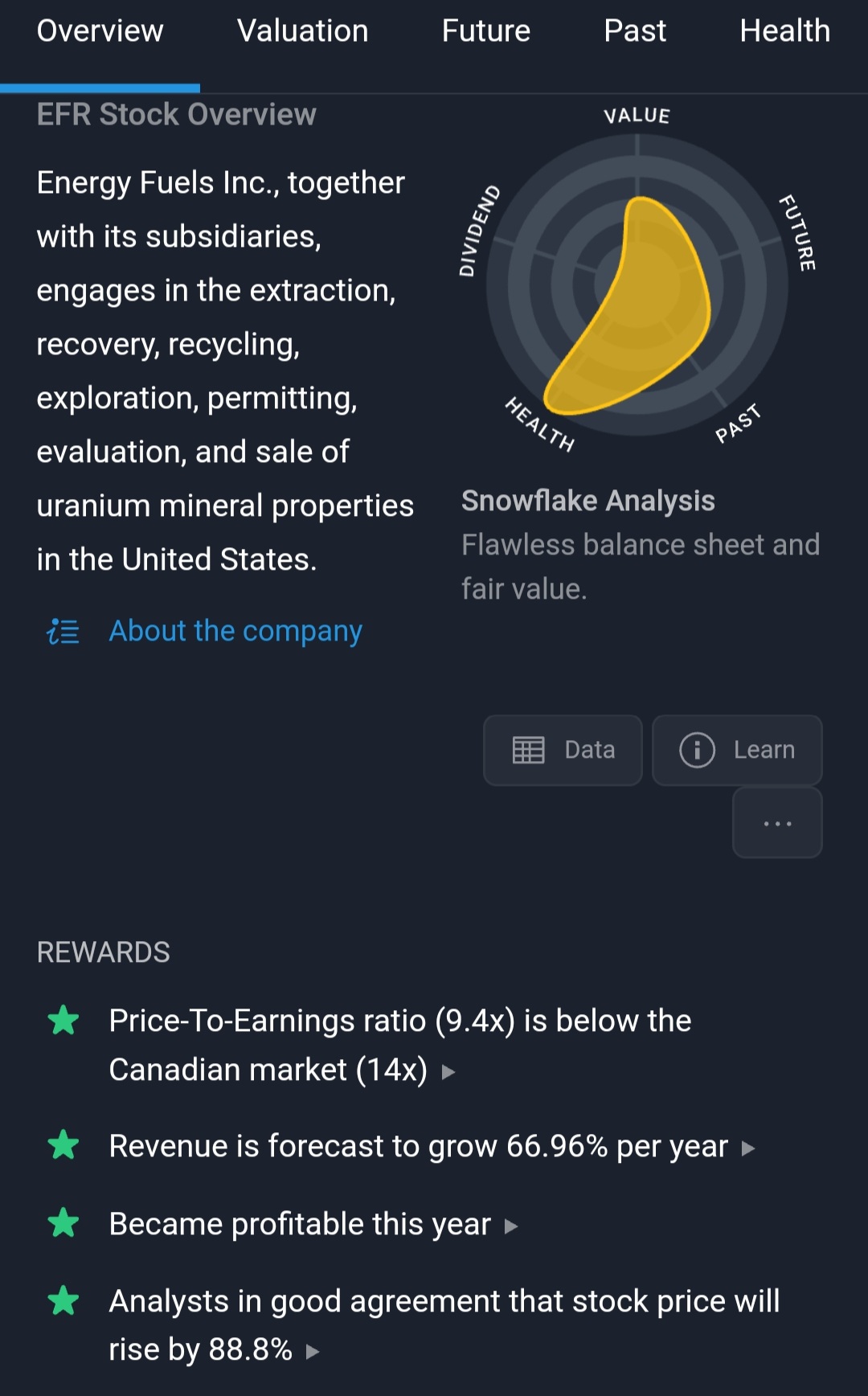Open the Overview tab
This screenshot has height=1396, width=868.
[x=100, y=31]
